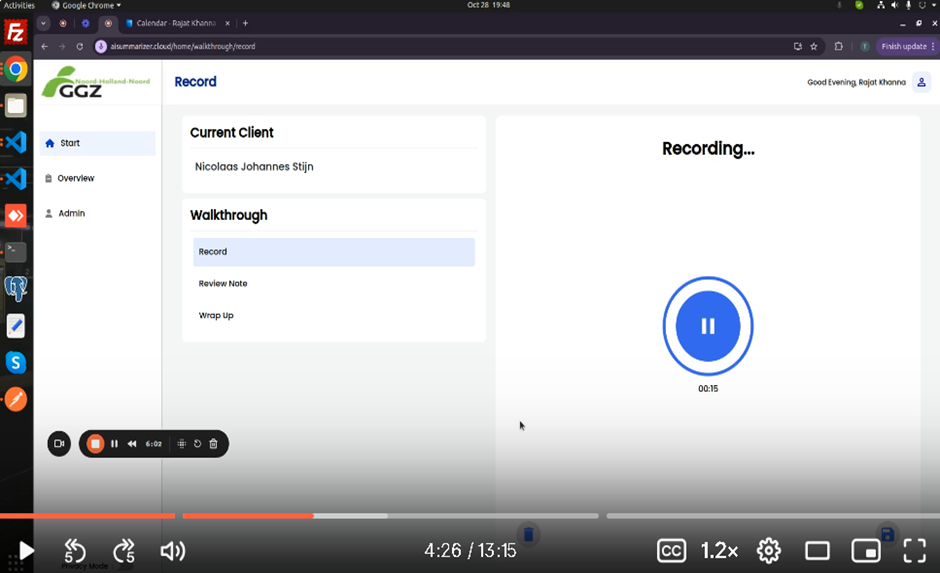This screenshot has width=940, height=573.
Task: Open the Google Chrome app menu in top bar
Action: pos(85,5)
